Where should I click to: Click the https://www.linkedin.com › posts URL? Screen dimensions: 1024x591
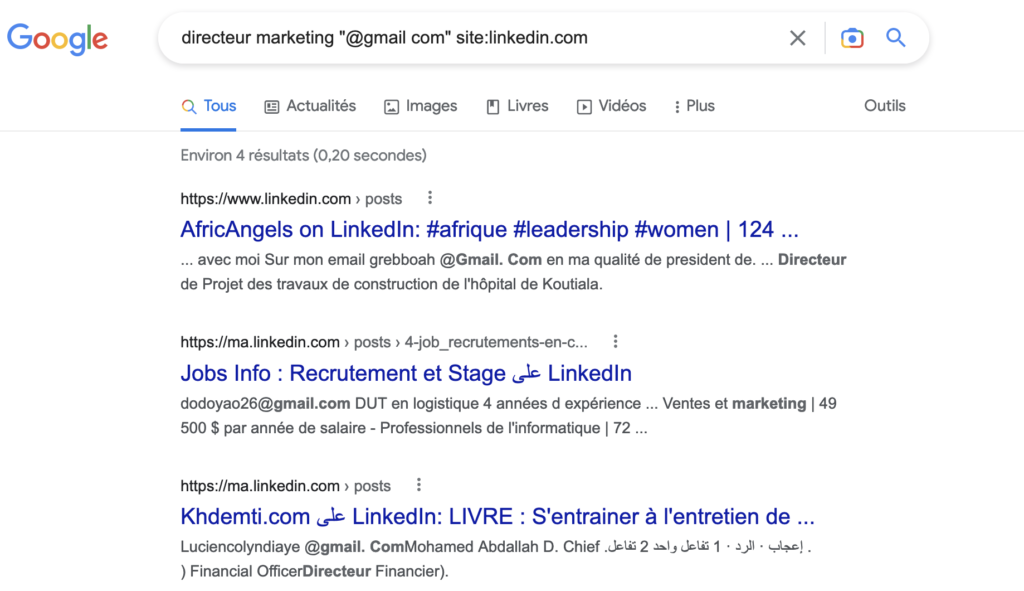pyautogui.click(x=291, y=199)
